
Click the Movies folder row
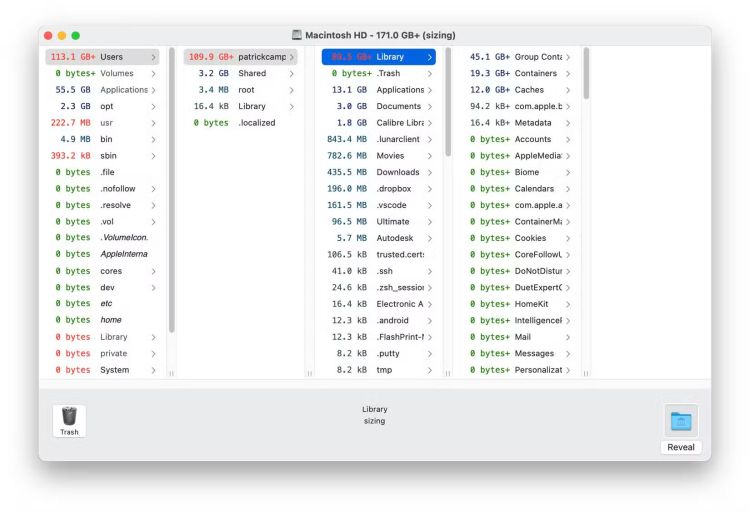pyautogui.click(x=378, y=156)
